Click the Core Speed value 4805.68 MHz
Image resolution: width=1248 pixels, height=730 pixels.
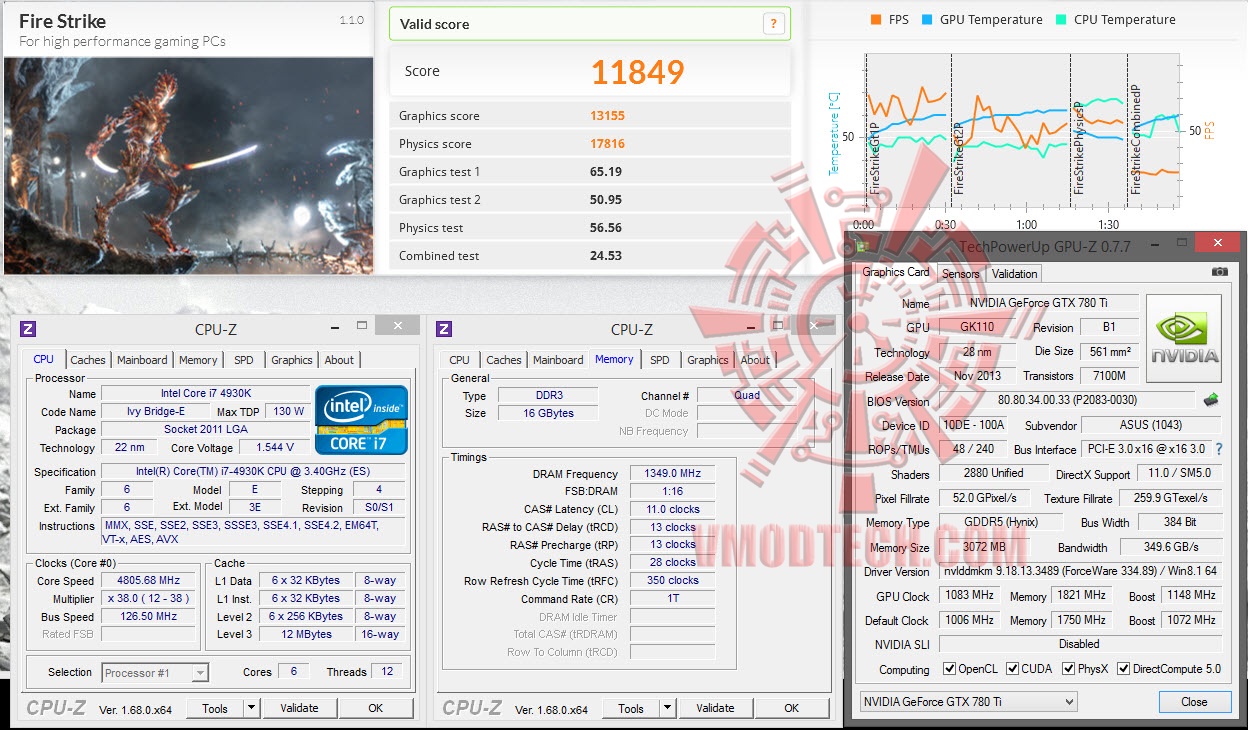tap(148, 580)
